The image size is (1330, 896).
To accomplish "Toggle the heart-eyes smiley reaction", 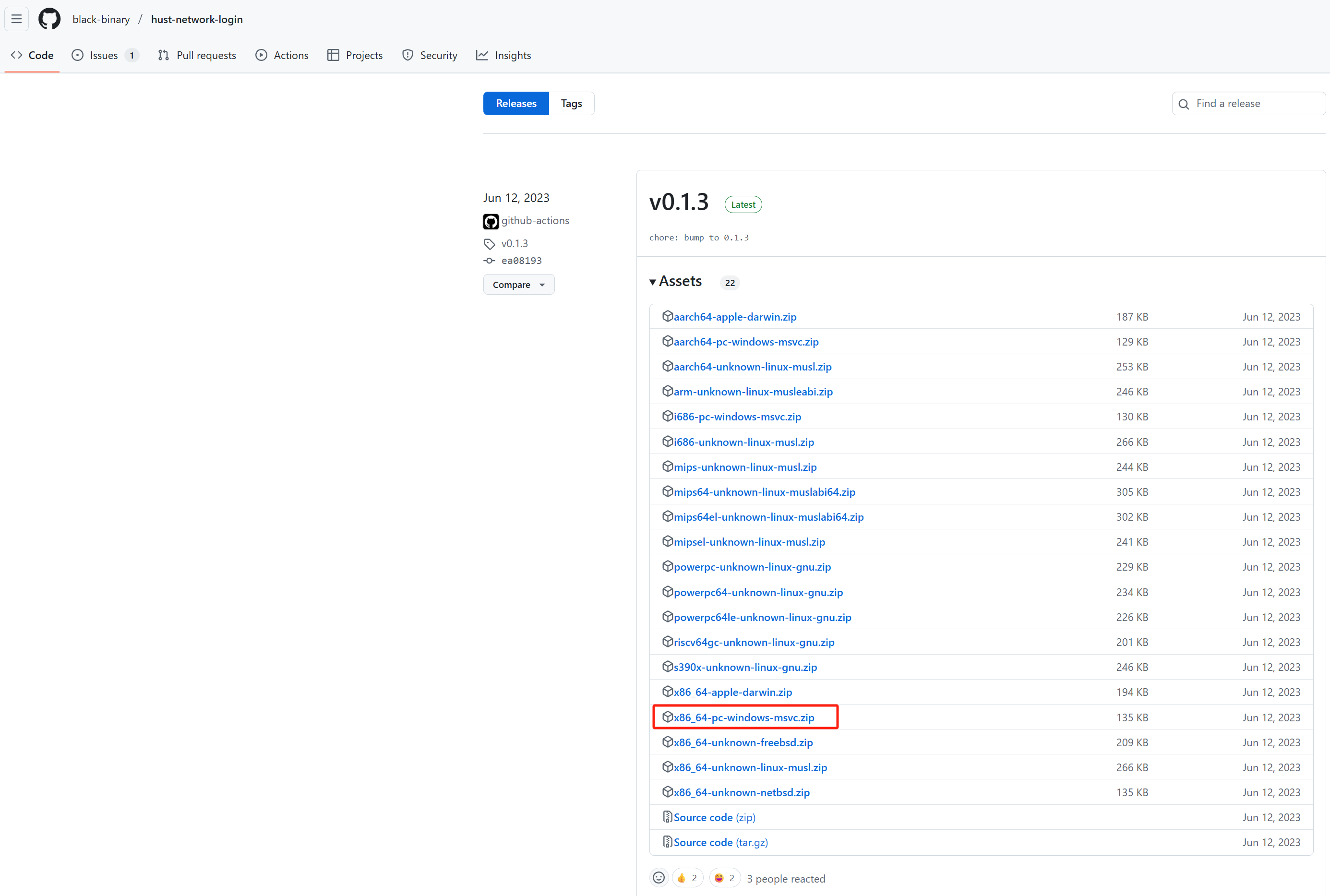I will click(724, 878).
